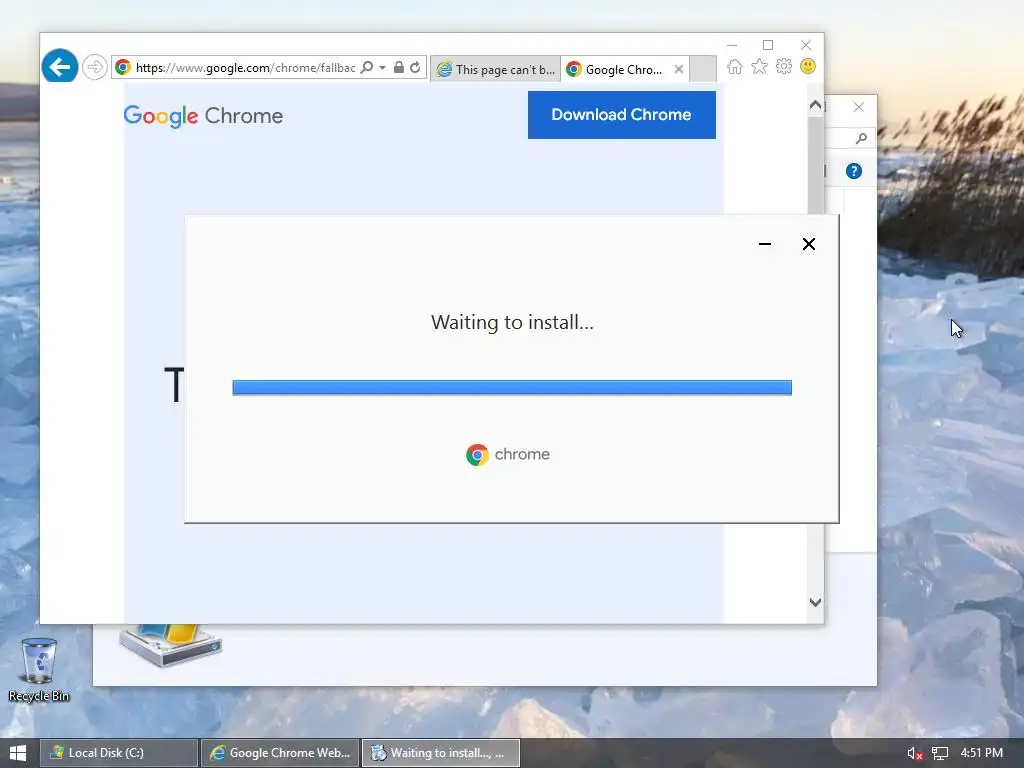Screen dimensions: 1024x768
Task: Click the chrome logo in the installer
Action: pyautogui.click(x=508, y=455)
